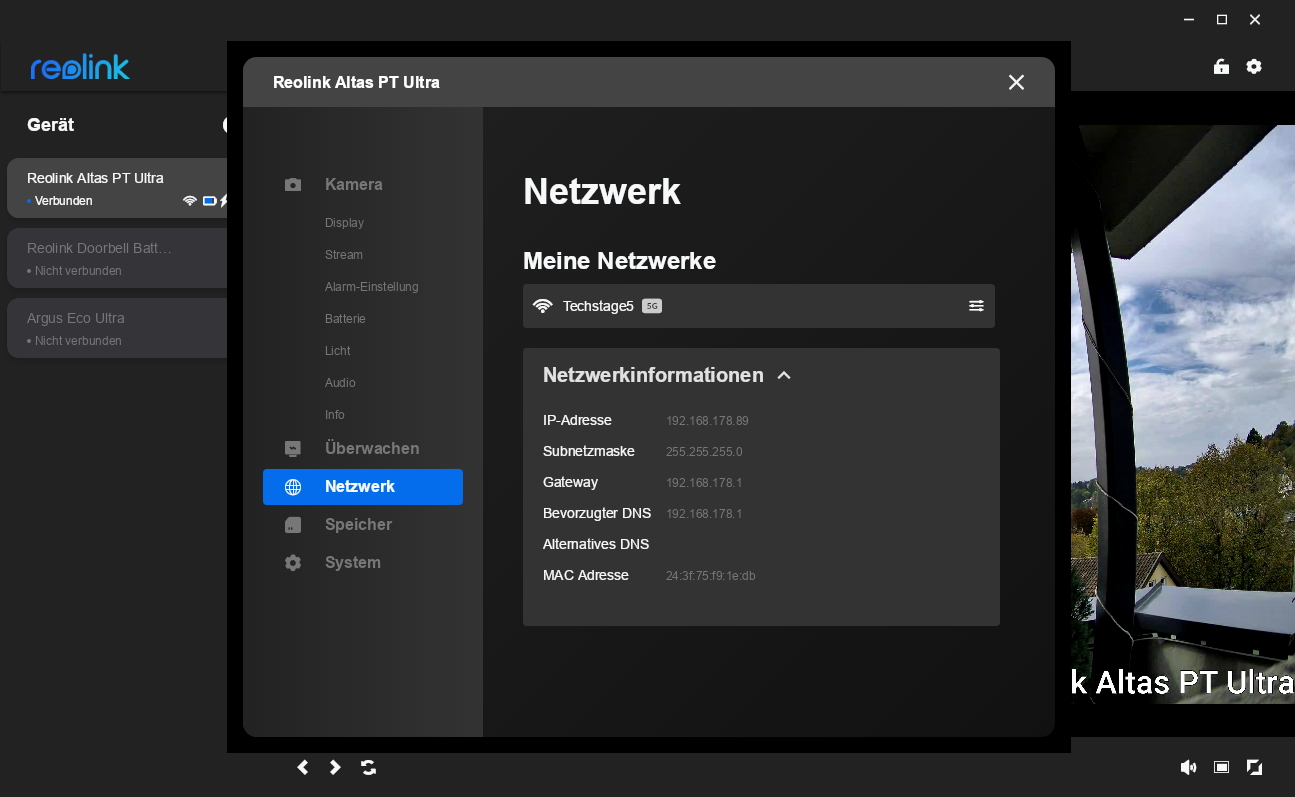
Task: Expand the Überwachen section
Action: coord(371,449)
